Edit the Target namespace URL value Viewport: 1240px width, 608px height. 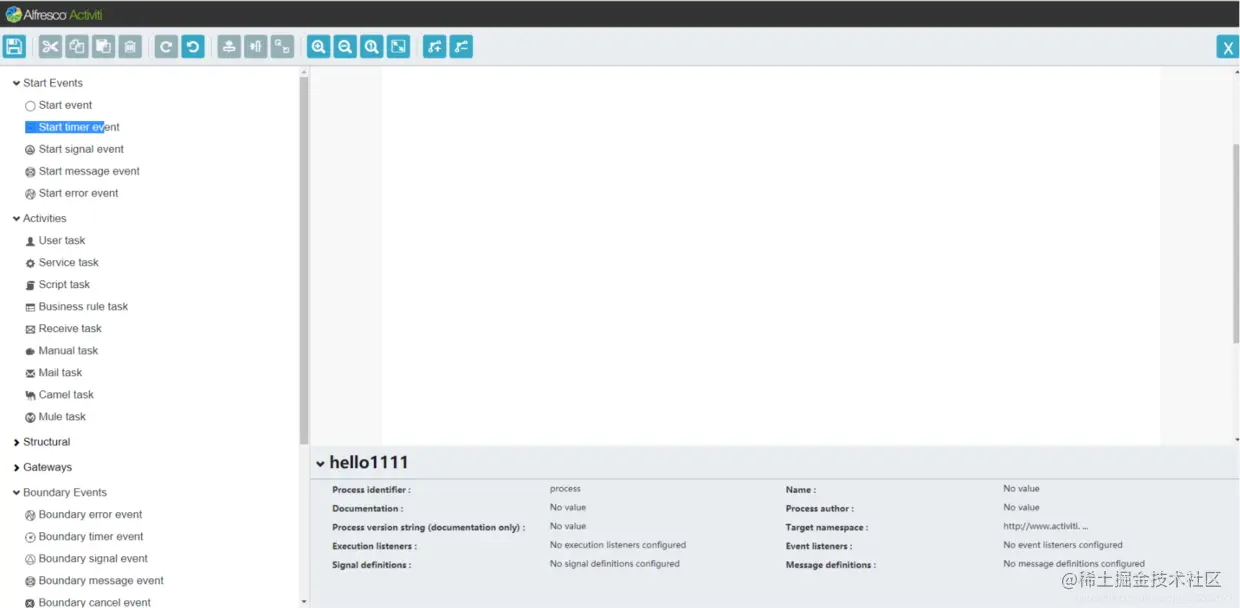click(1045, 526)
